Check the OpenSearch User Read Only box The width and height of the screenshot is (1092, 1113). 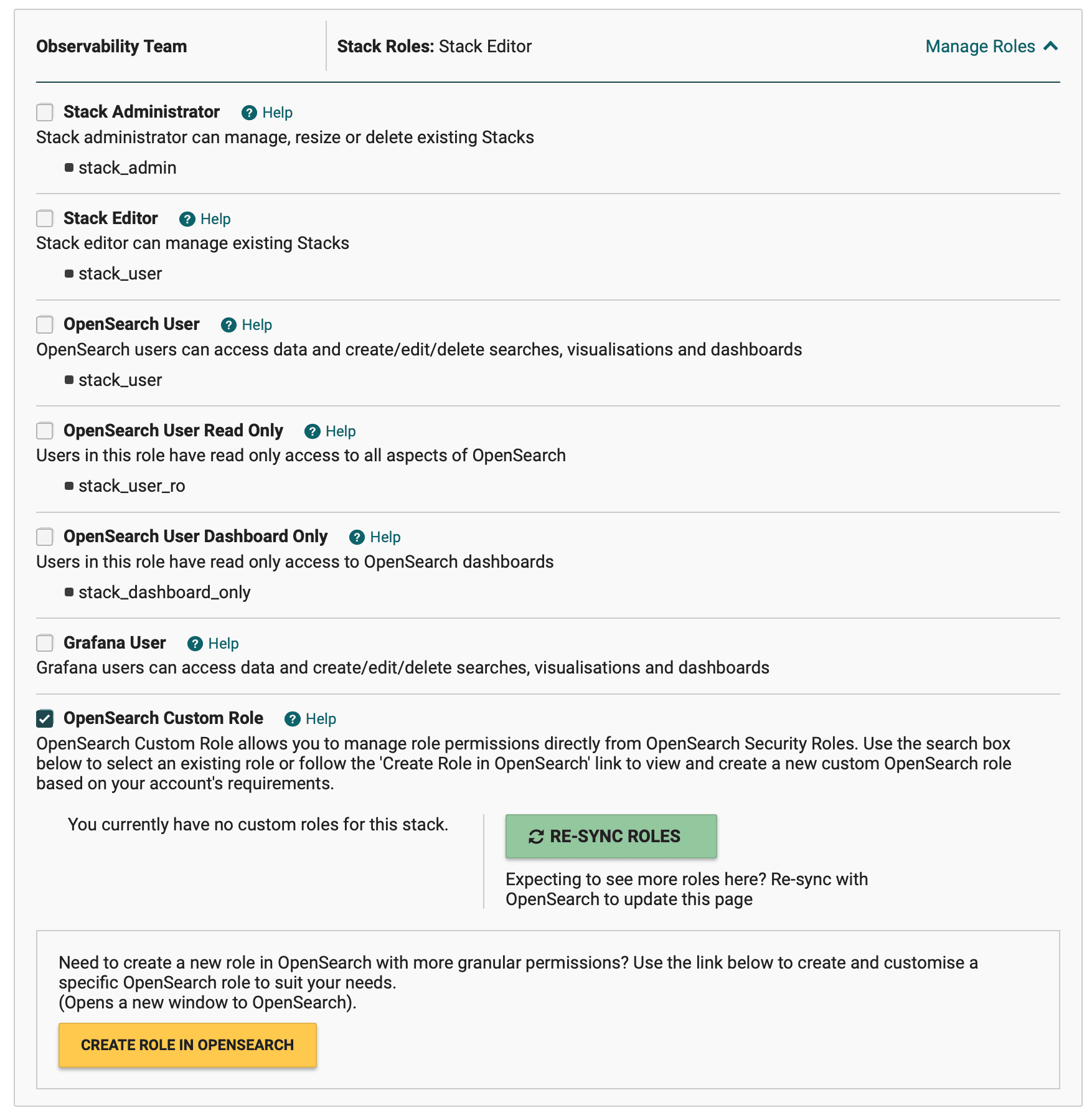[x=44, y=431]
